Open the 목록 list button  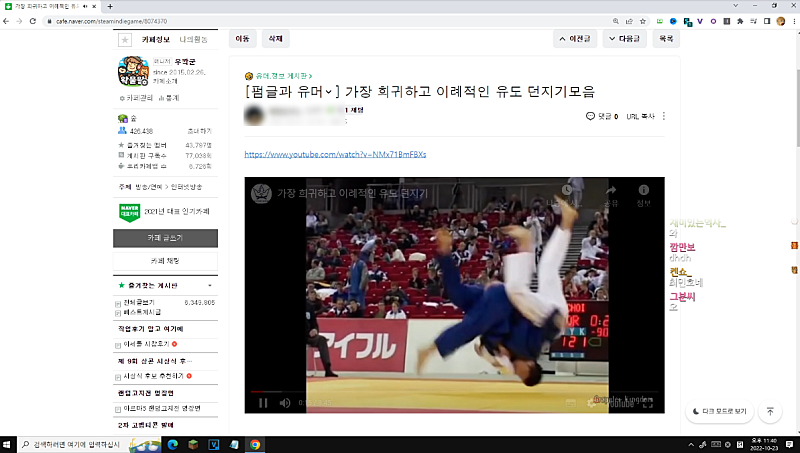[x=666, y=39]
